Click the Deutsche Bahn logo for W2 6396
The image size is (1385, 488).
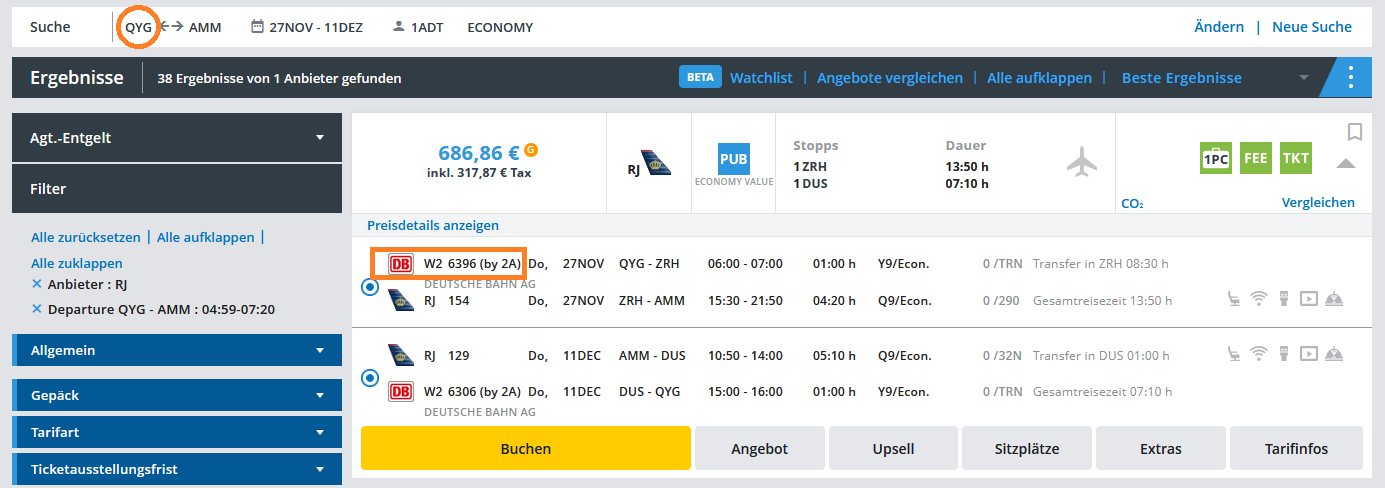click(401, 264)
